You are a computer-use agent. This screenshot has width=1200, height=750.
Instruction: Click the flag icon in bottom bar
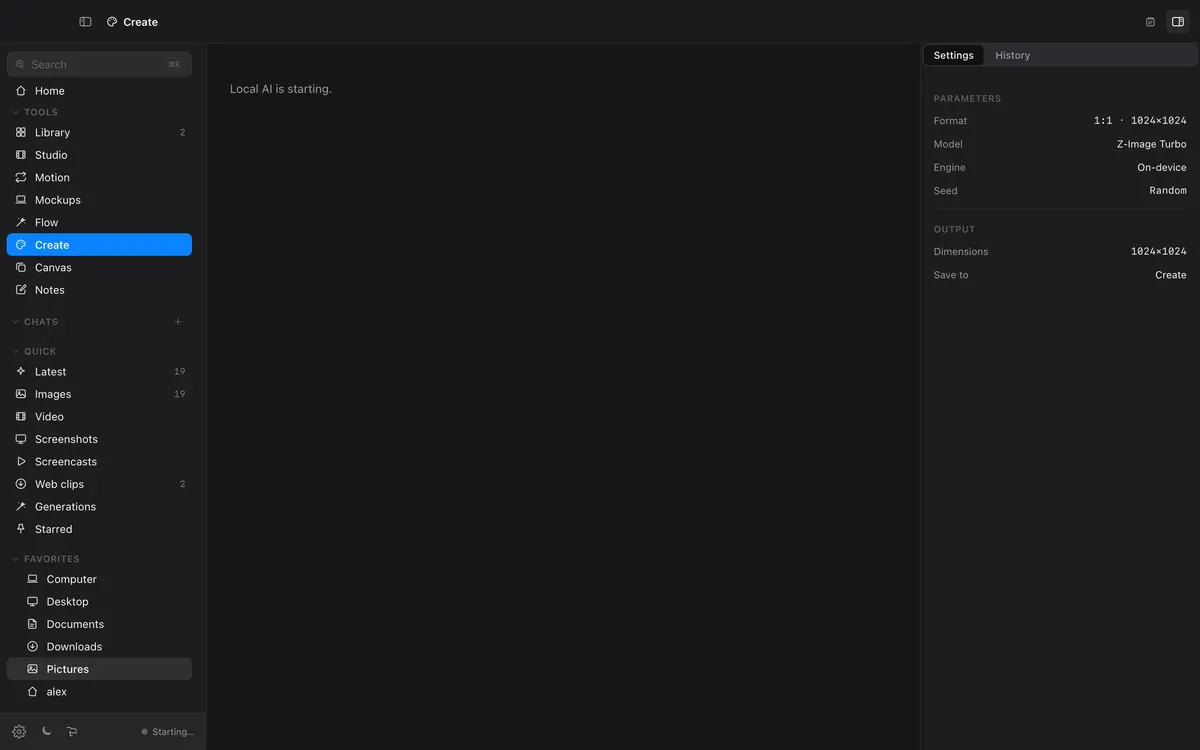pyautogui.click(x=72, y=731)
